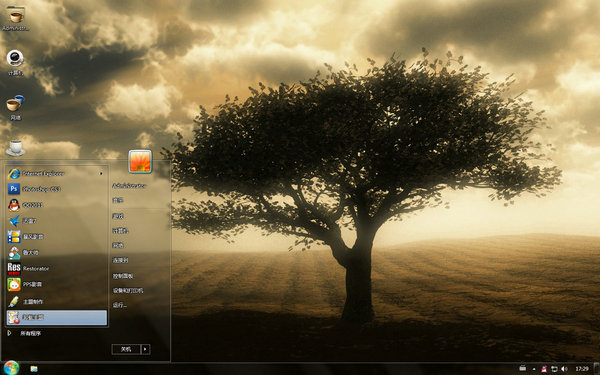The width and height of the screenshot is (600, 375).
Task: Open the 主题制作 pencil icon entry
Action: [57, 302]
